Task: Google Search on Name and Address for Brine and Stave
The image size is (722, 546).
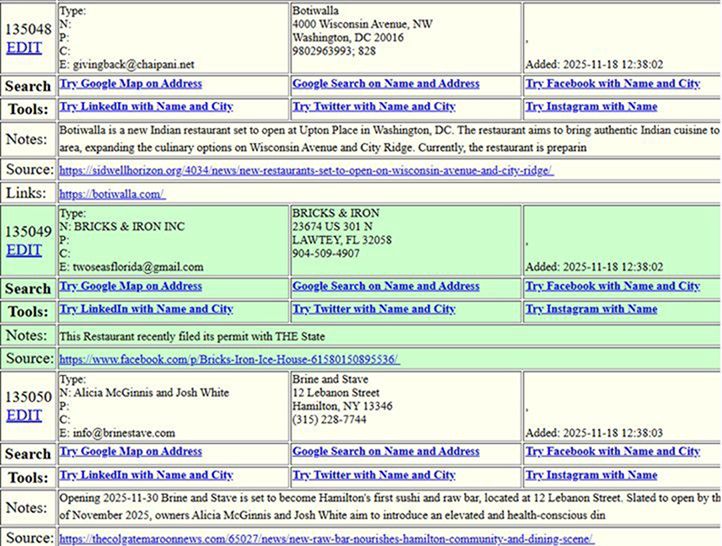Action: click(x=386, y=452)
